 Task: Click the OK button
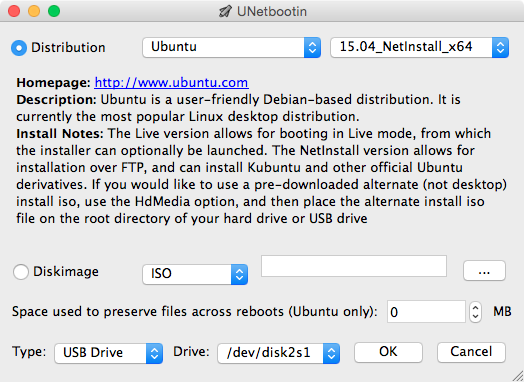388,352
